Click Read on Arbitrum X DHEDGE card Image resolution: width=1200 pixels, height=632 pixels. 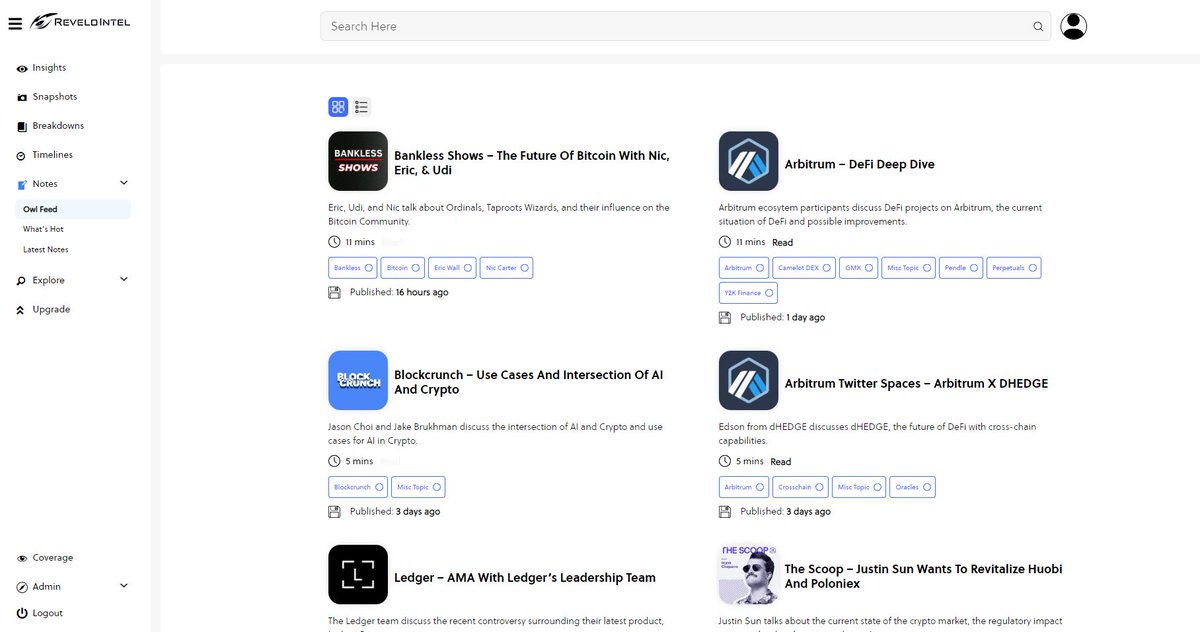[x=781, y=462]
